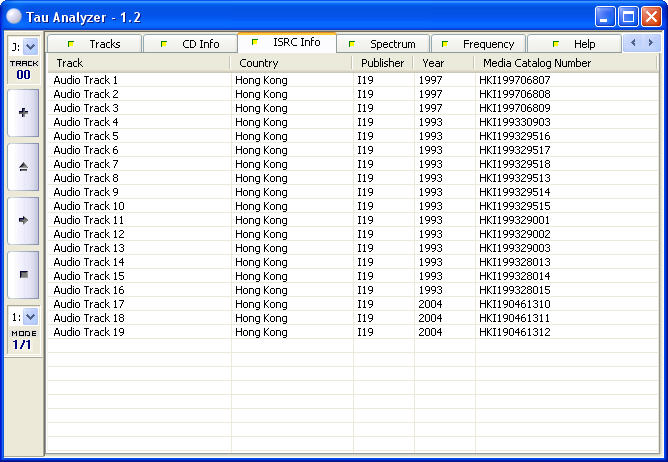Click the Media Catalog Number header
Viewport: 668px width, 462px height.
pos(565,63)
